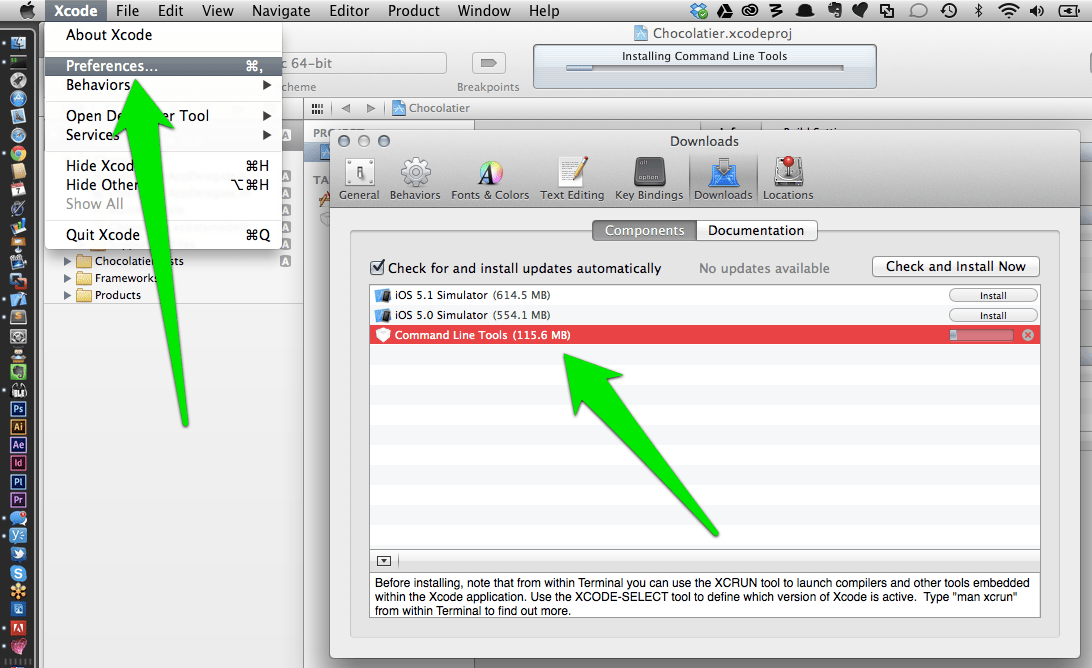Screen dimensions: 1092x668
Task: Expand the Frameworks folder in navigator
Action: tap(68, 278)
